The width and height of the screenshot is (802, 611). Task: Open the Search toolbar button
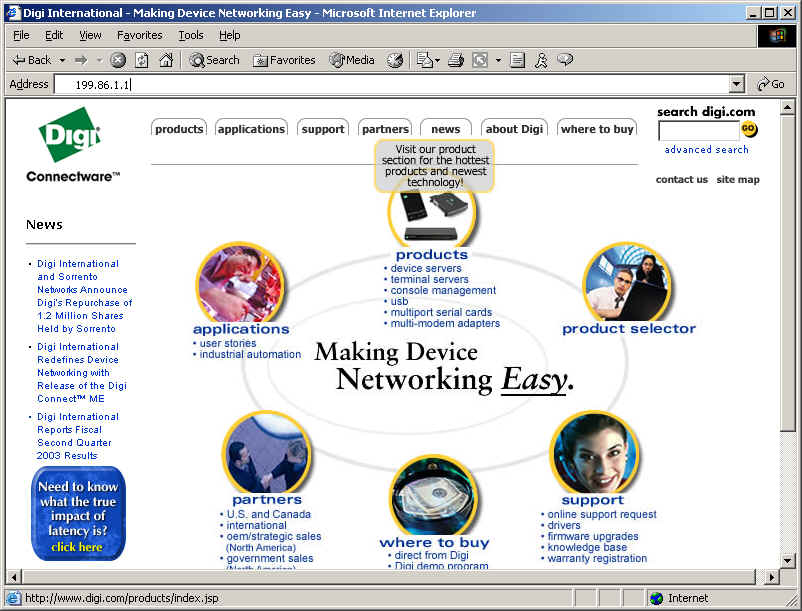point(214,60)
